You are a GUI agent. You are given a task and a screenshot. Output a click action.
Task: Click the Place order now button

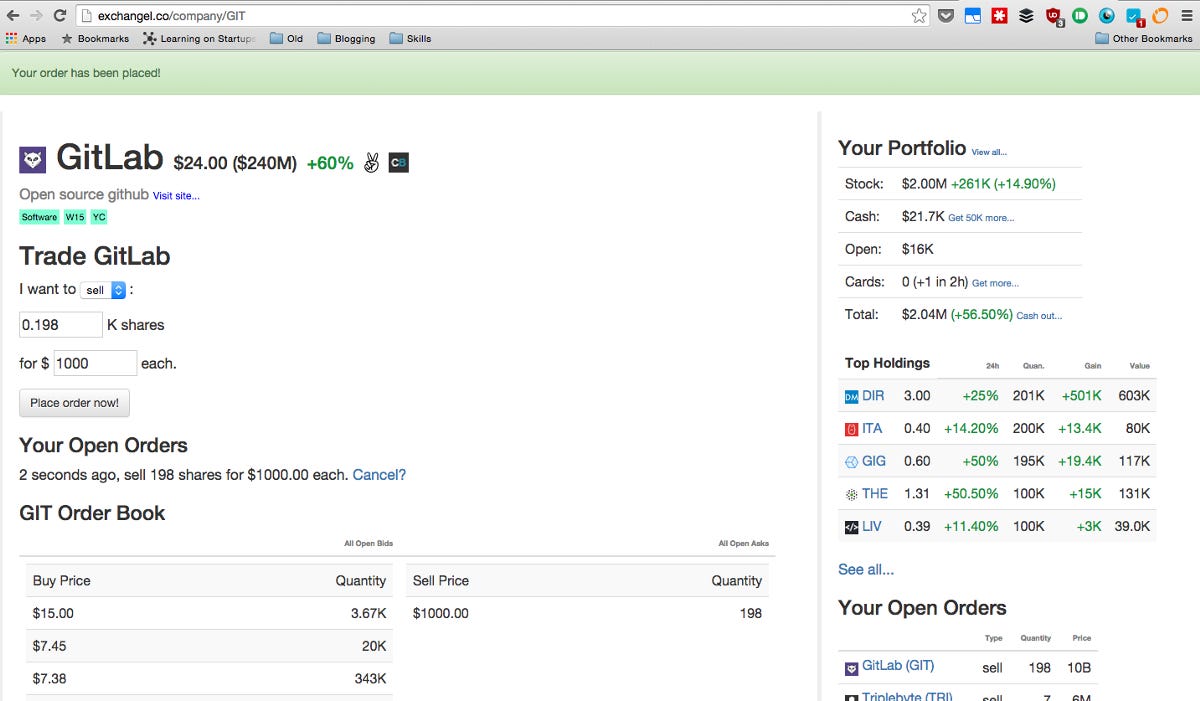(74, 403)
